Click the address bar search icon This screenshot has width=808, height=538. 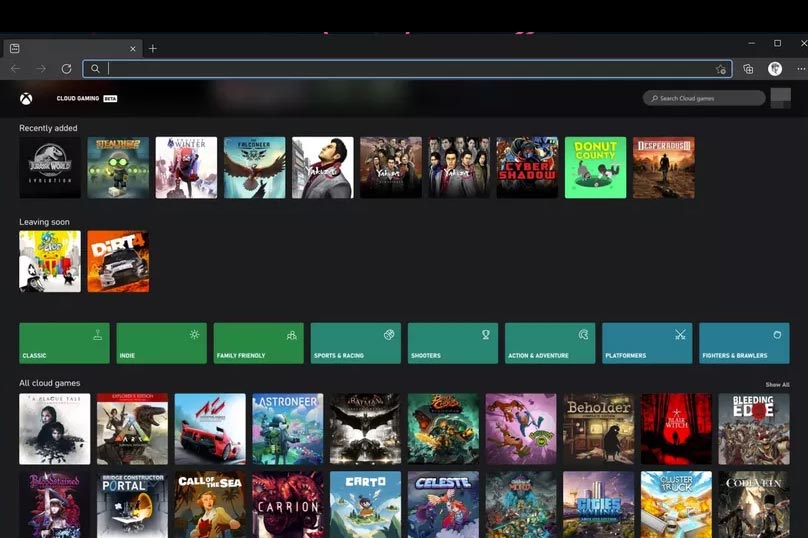[x=95, y=69]
